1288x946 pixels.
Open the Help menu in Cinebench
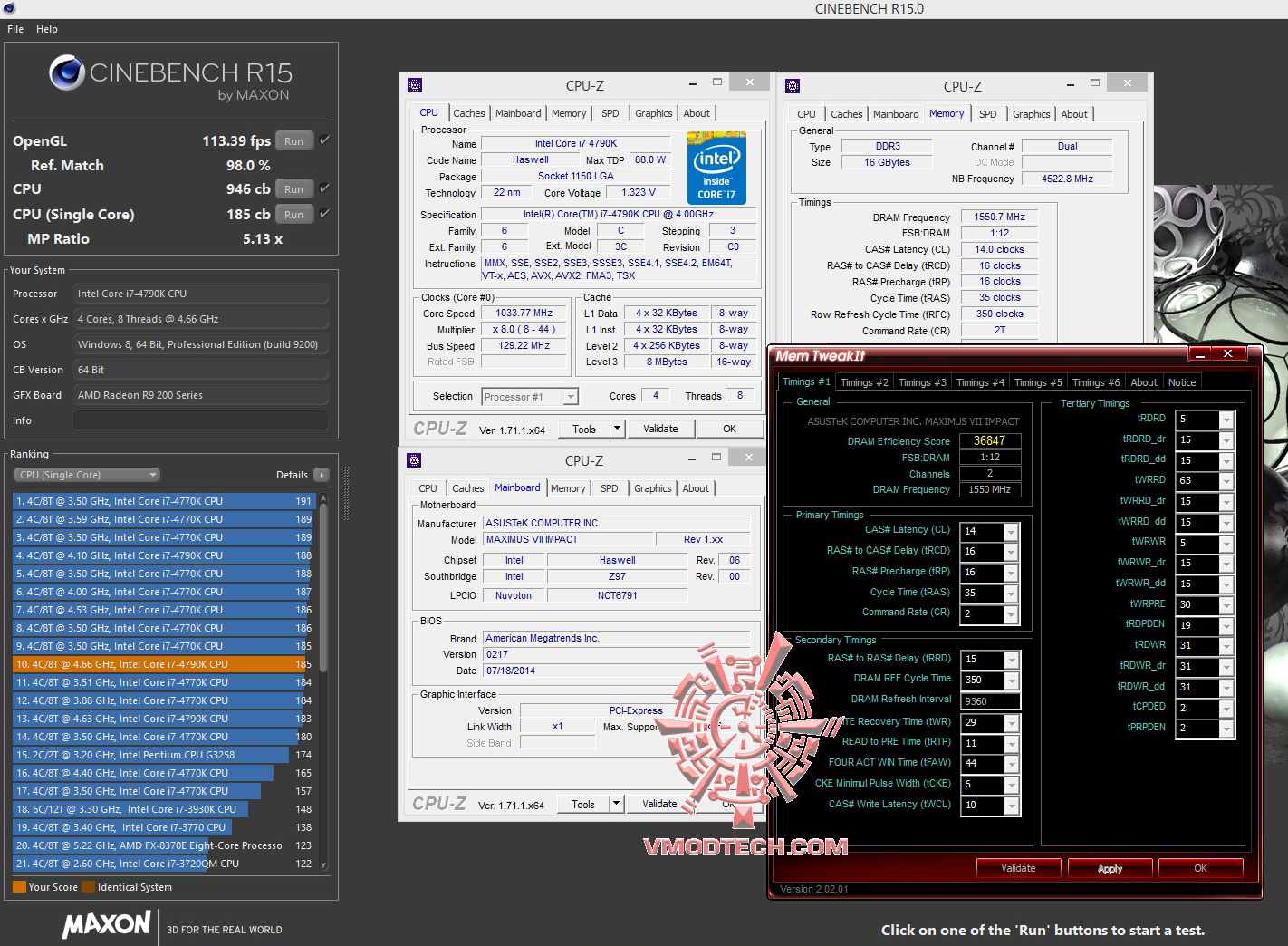(47, 29)
